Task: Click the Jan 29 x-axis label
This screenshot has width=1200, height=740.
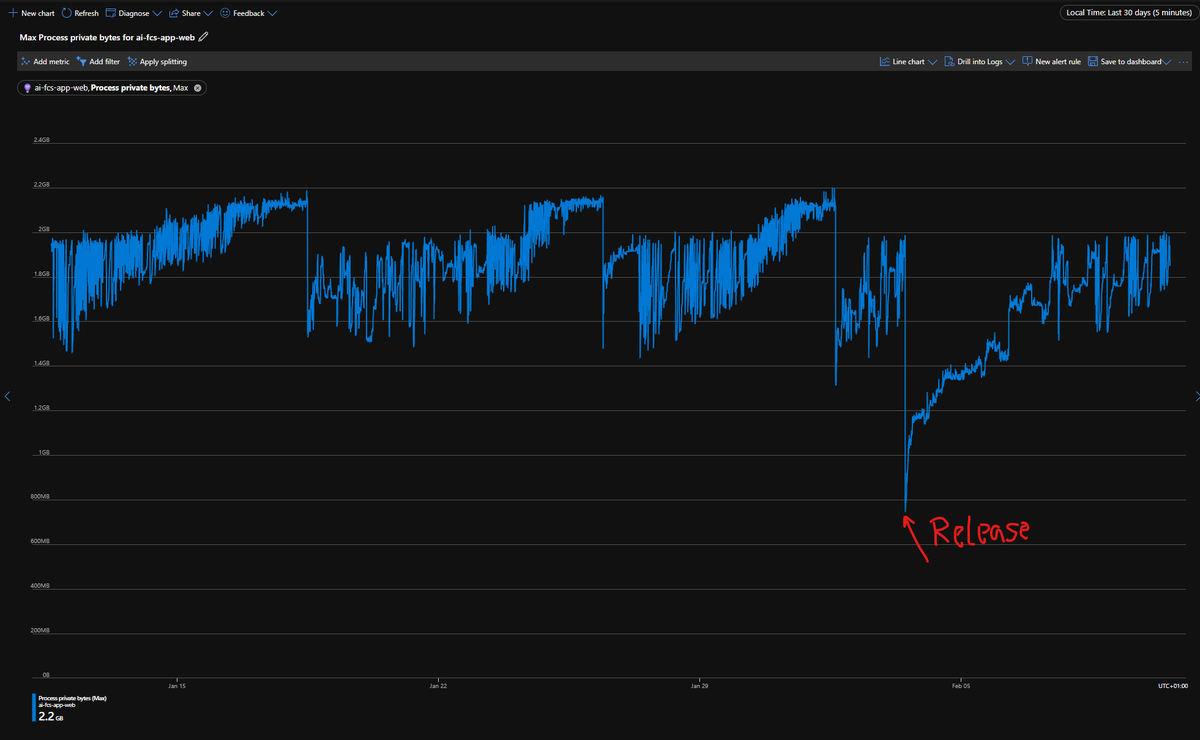Action: 699,686
